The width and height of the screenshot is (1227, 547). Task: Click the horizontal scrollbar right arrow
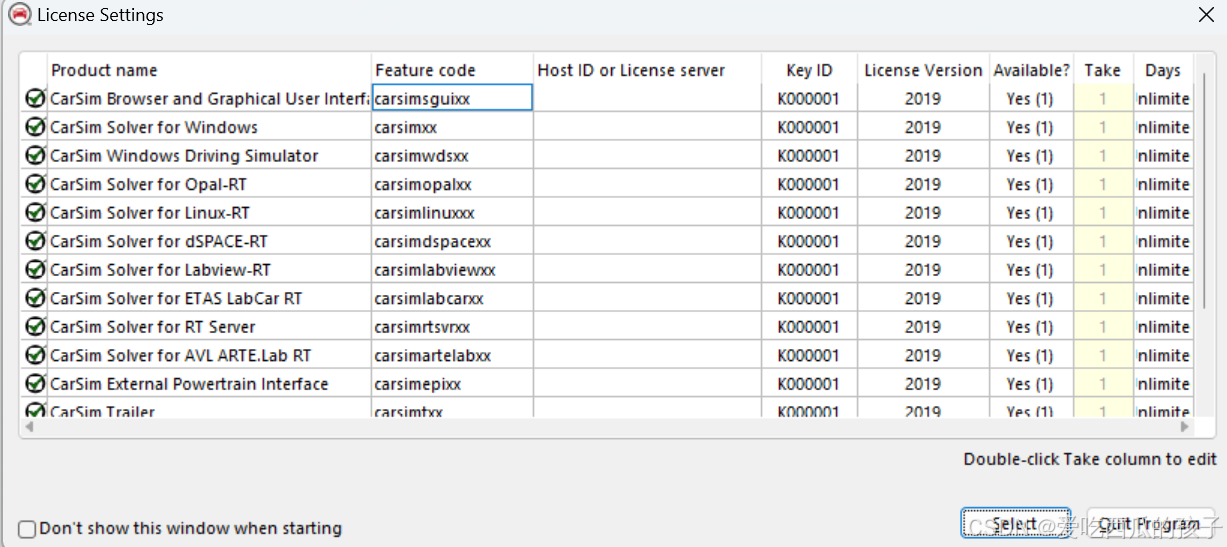pyautogui.click(x=1184, y=426)
